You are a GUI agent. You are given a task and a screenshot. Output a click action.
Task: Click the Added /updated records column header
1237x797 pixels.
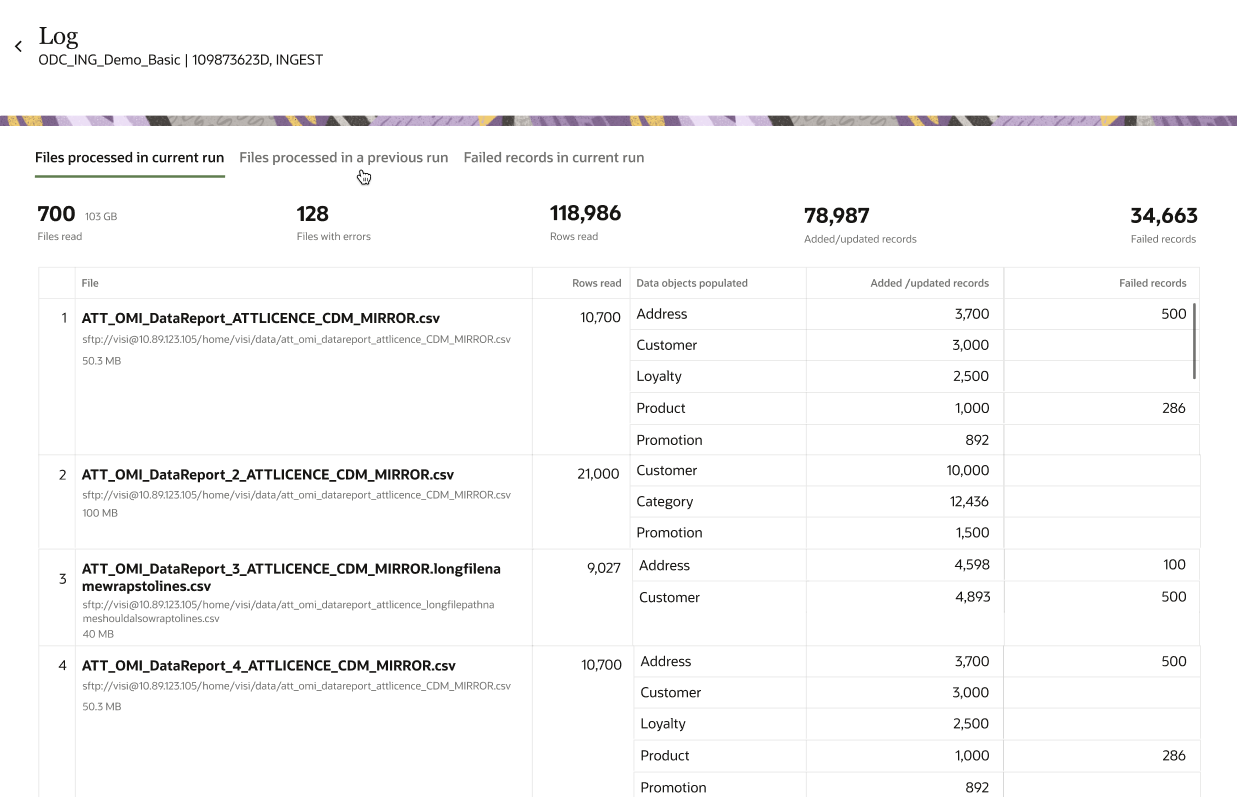point(929,283)
